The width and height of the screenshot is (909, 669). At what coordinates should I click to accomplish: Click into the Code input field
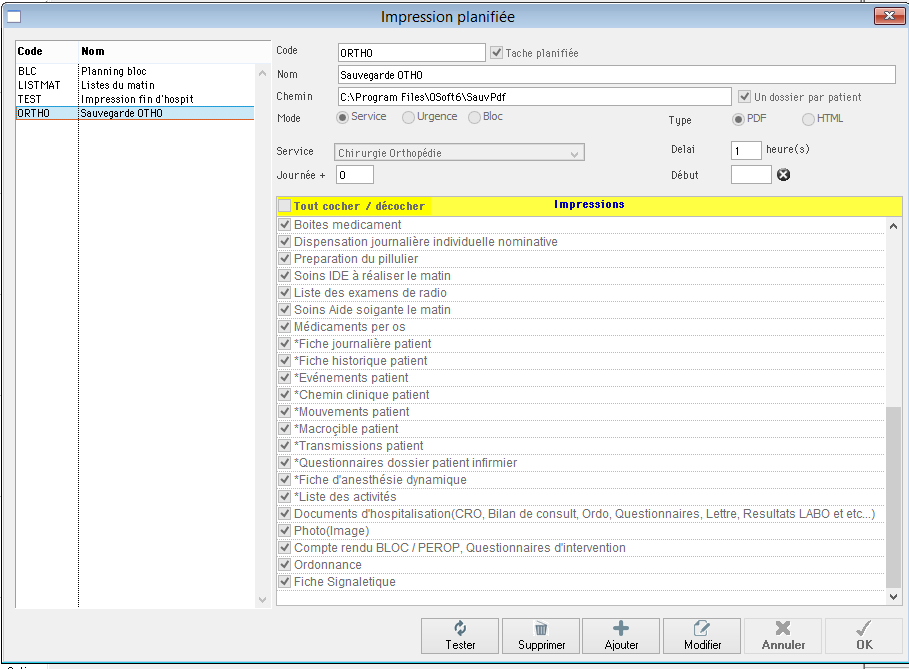(x=412, y=53)
